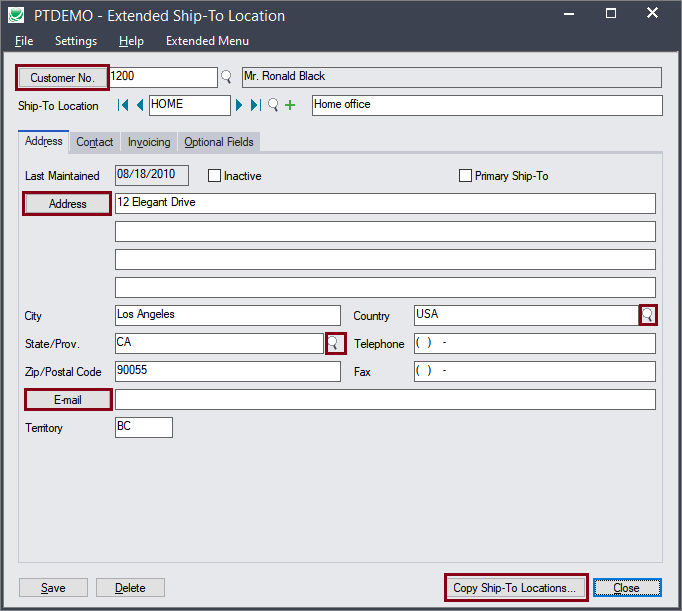Click the Customer No. finder magnifier icon

click(x=226, y=77)
